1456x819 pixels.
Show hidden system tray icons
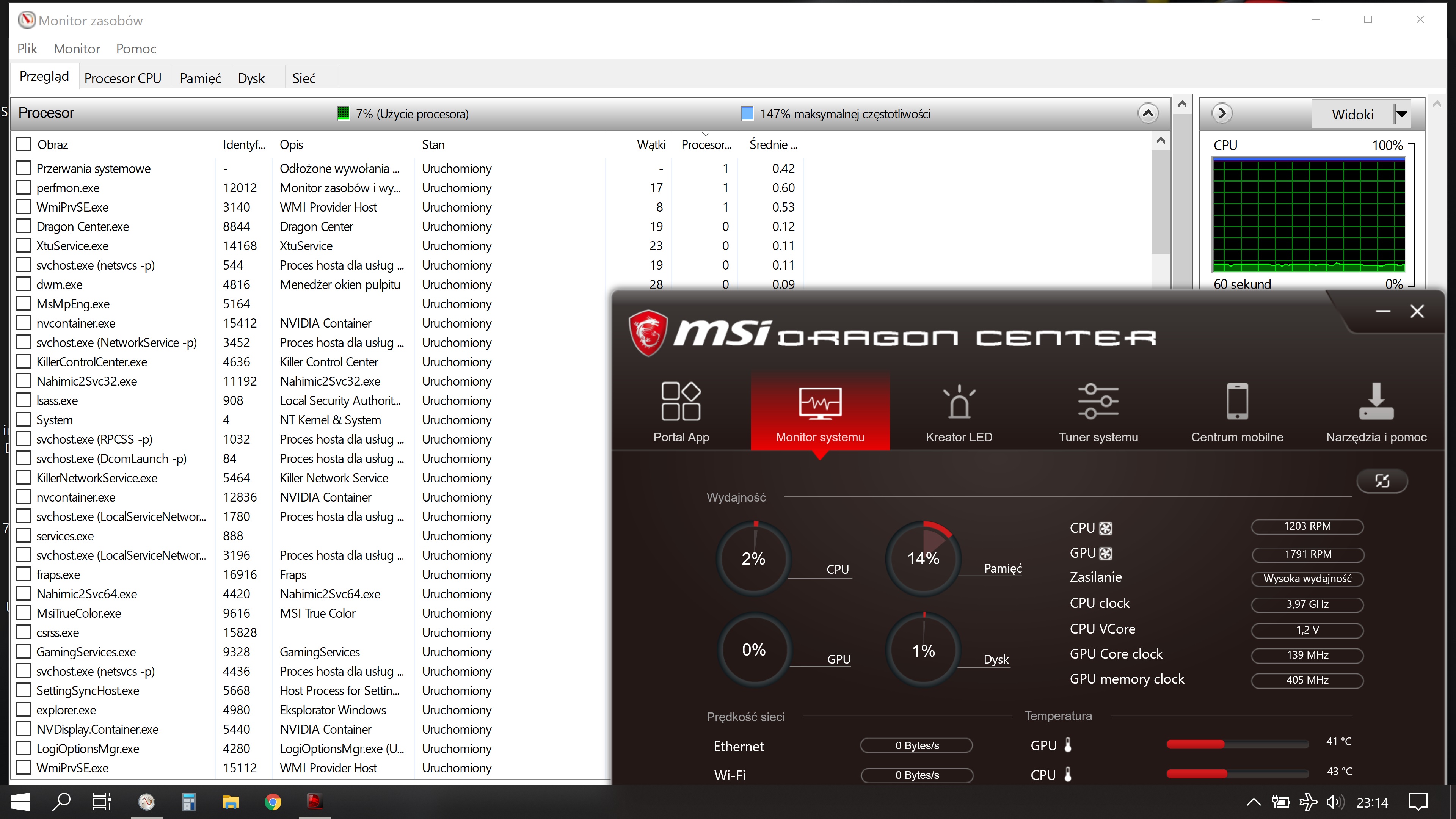1253,802
